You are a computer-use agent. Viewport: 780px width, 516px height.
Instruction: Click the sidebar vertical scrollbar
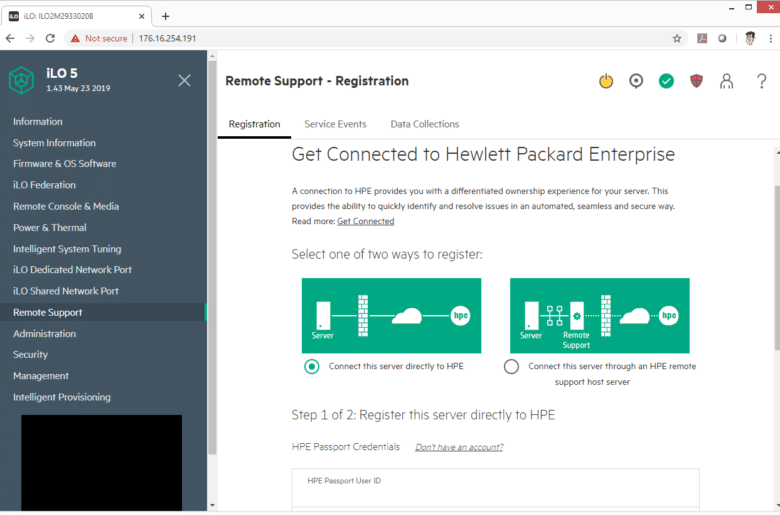[212, 257]
